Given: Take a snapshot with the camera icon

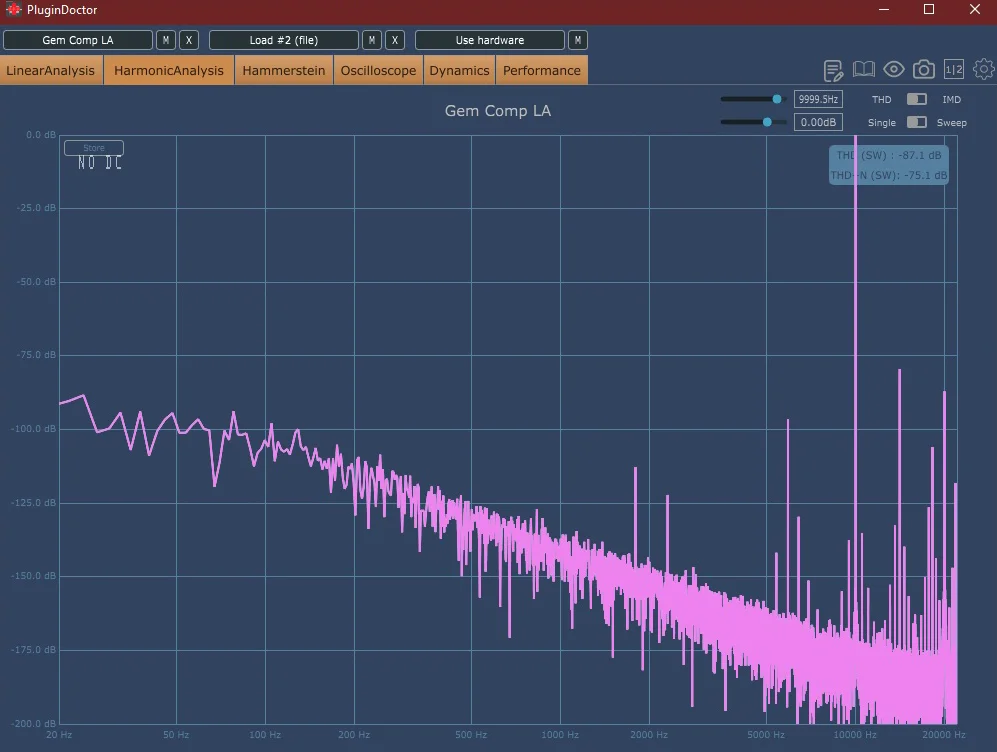Looking at the screenshot, I should tap(924, 69).
